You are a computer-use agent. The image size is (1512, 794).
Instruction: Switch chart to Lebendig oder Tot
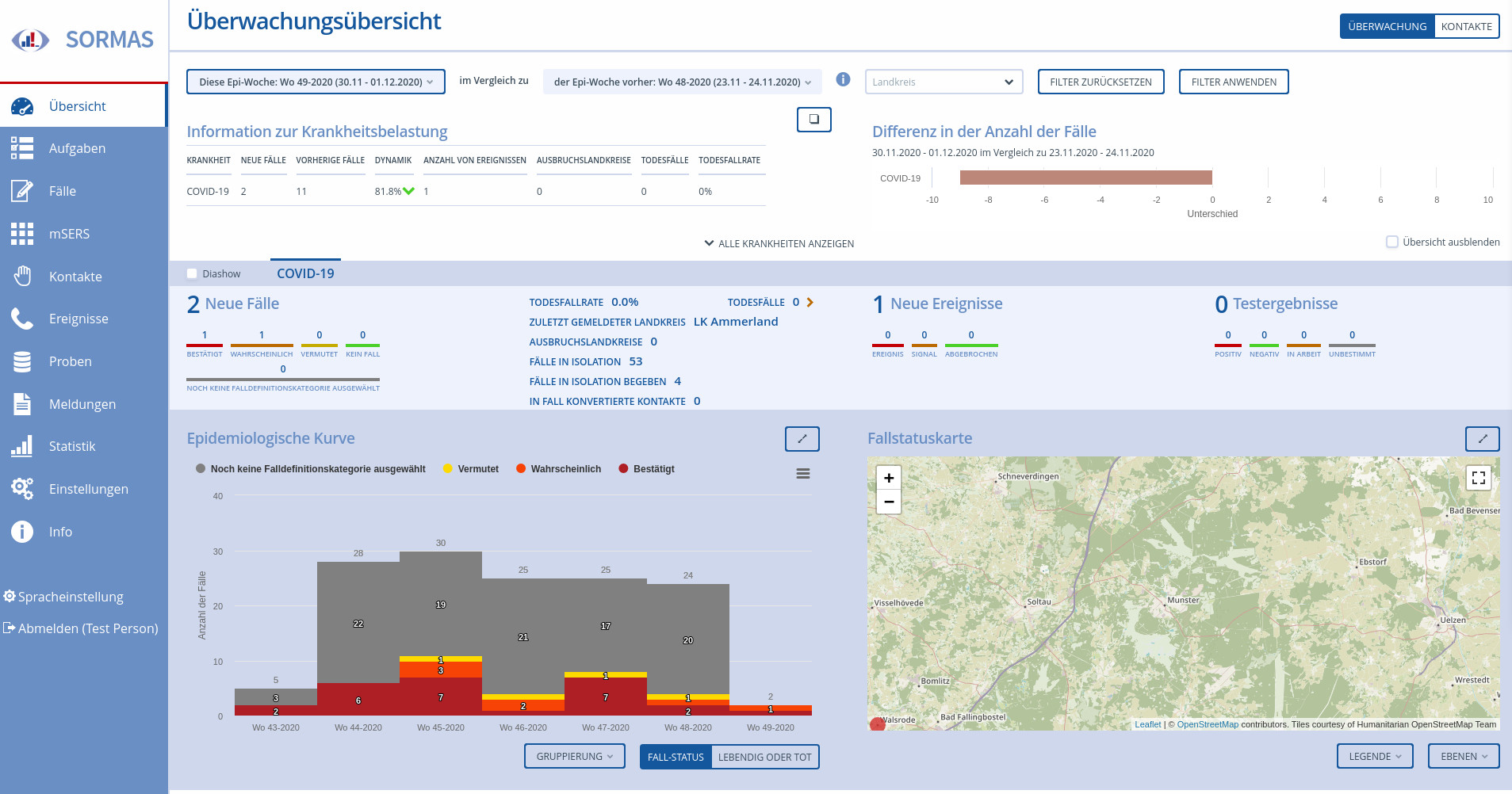coord(764,758)
